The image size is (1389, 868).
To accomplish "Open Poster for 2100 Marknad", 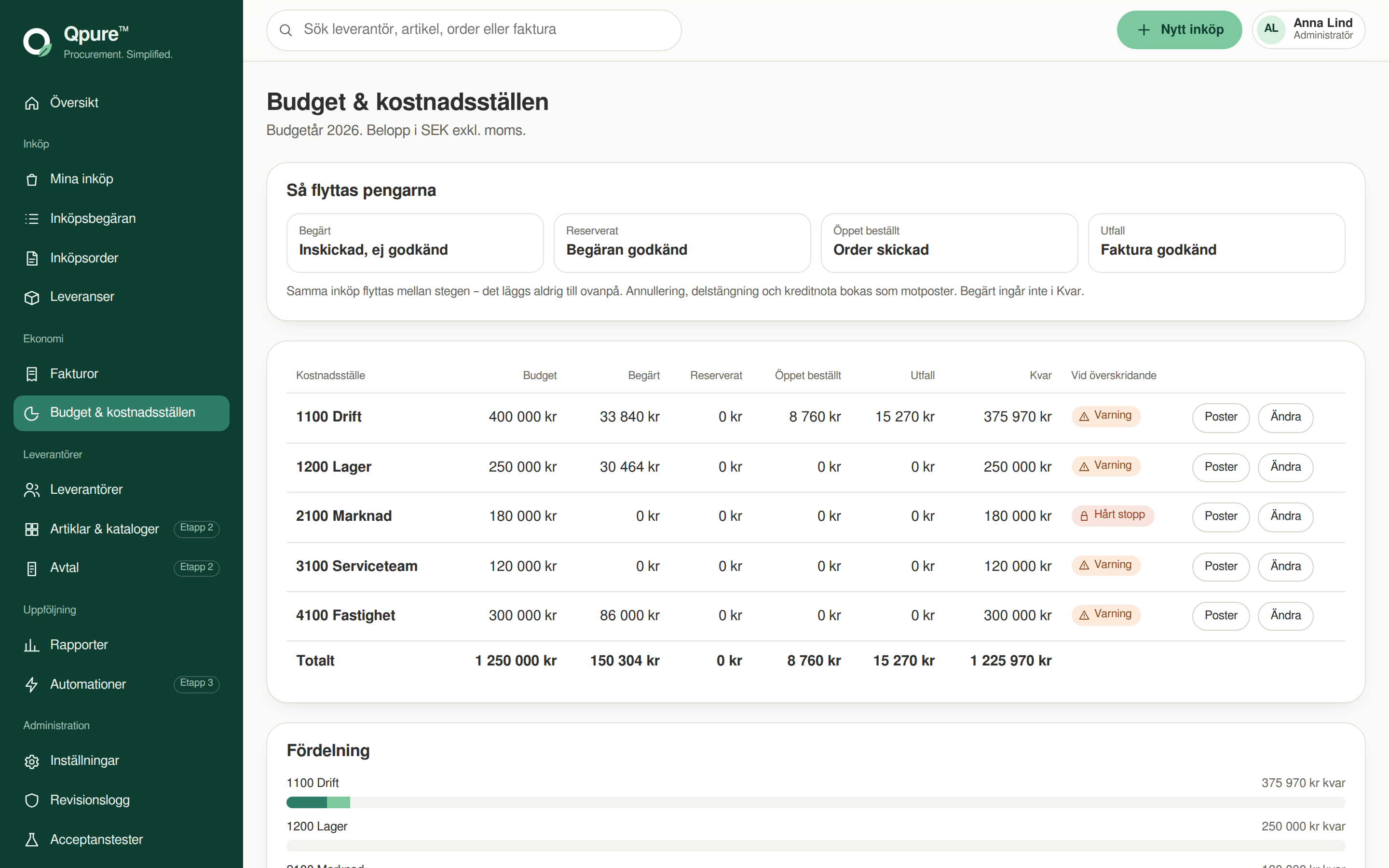I will (x=1220, y=516).
